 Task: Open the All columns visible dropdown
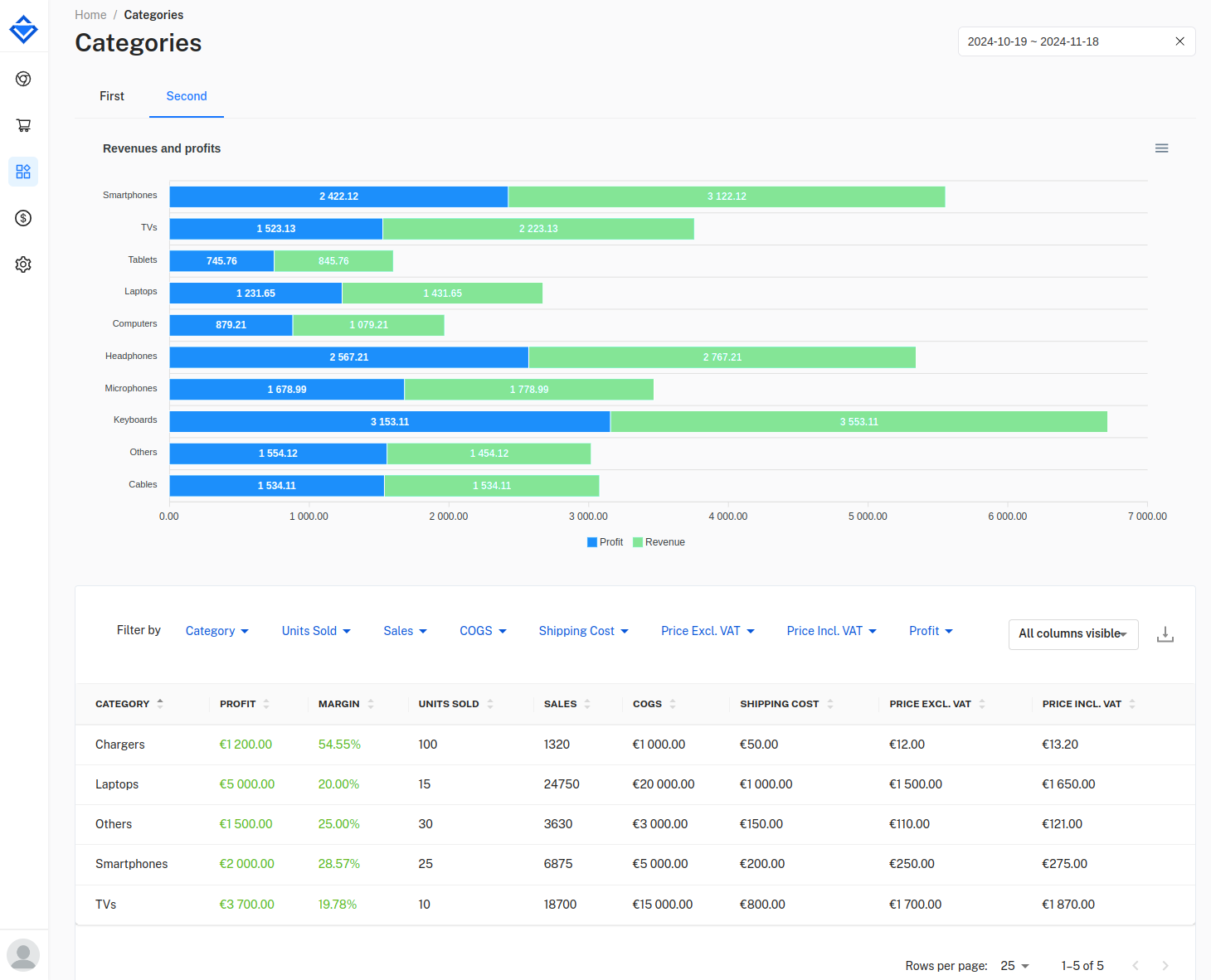click(1073, 634)
